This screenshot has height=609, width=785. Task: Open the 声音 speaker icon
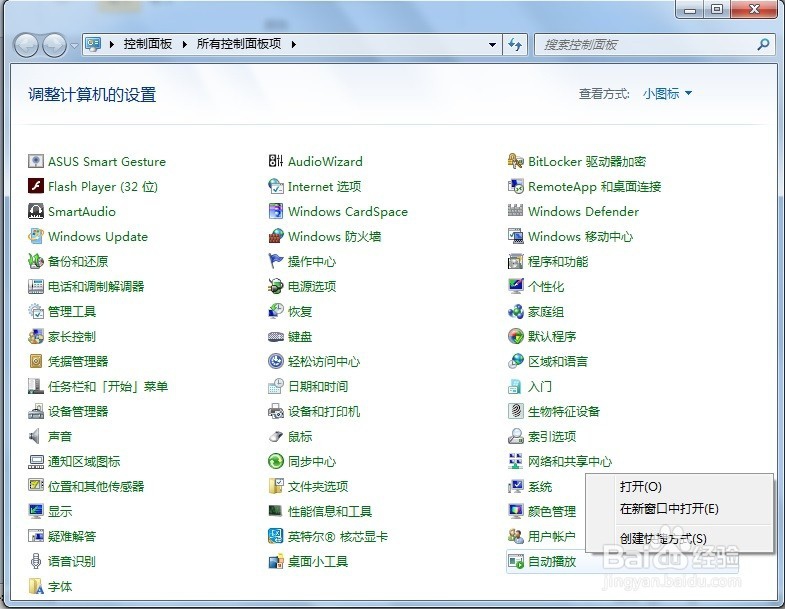[x=36, y=436]
